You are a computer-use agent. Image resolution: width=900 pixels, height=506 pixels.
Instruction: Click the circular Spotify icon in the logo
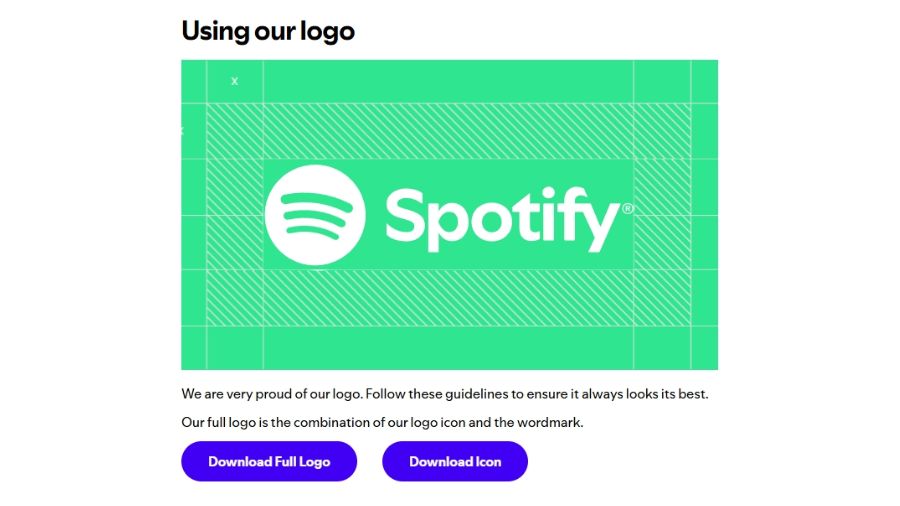tap(315, 215)
